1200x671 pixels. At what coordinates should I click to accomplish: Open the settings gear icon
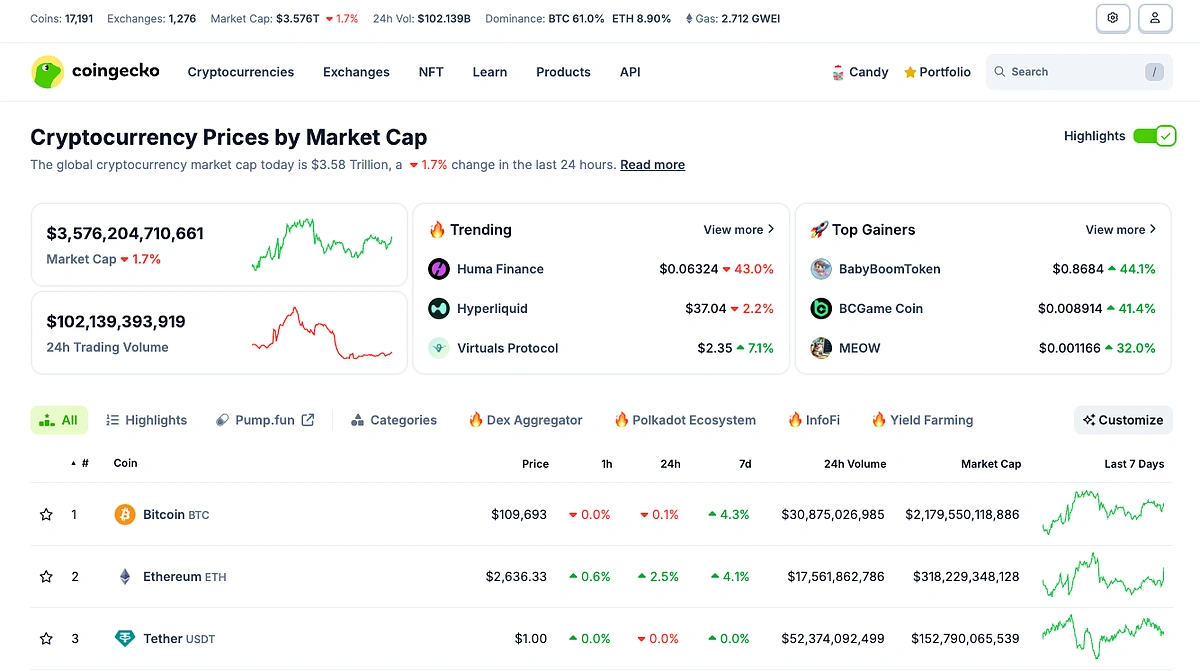coord(1113,18)
